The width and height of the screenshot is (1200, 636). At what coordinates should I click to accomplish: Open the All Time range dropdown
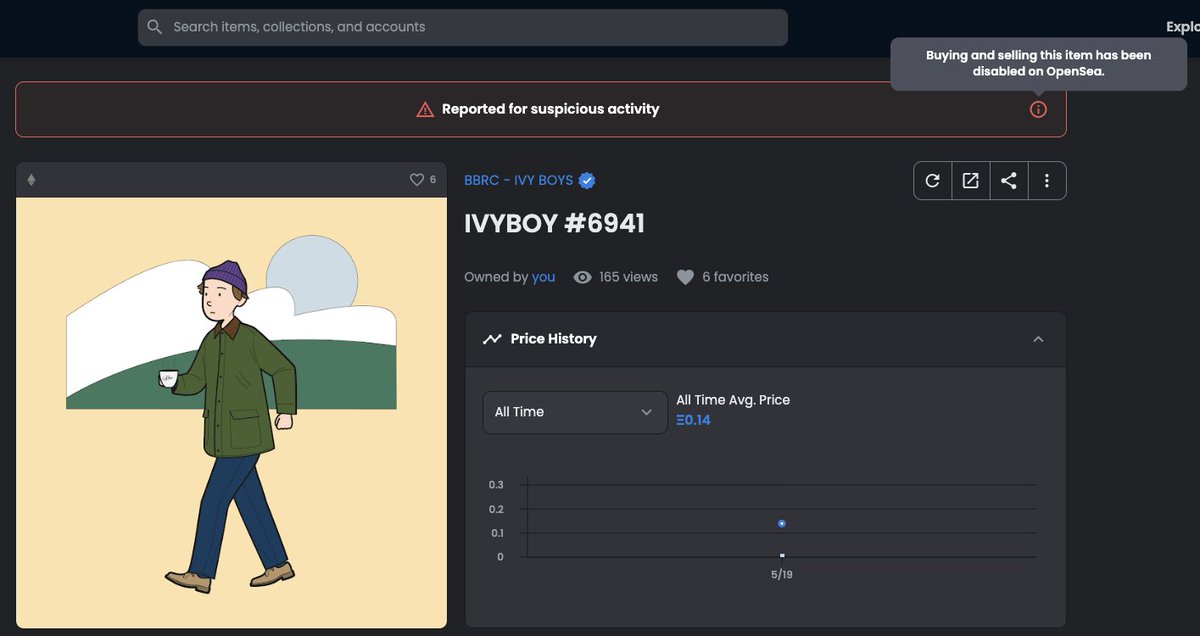pyautogui.click(x=575, y=412)
